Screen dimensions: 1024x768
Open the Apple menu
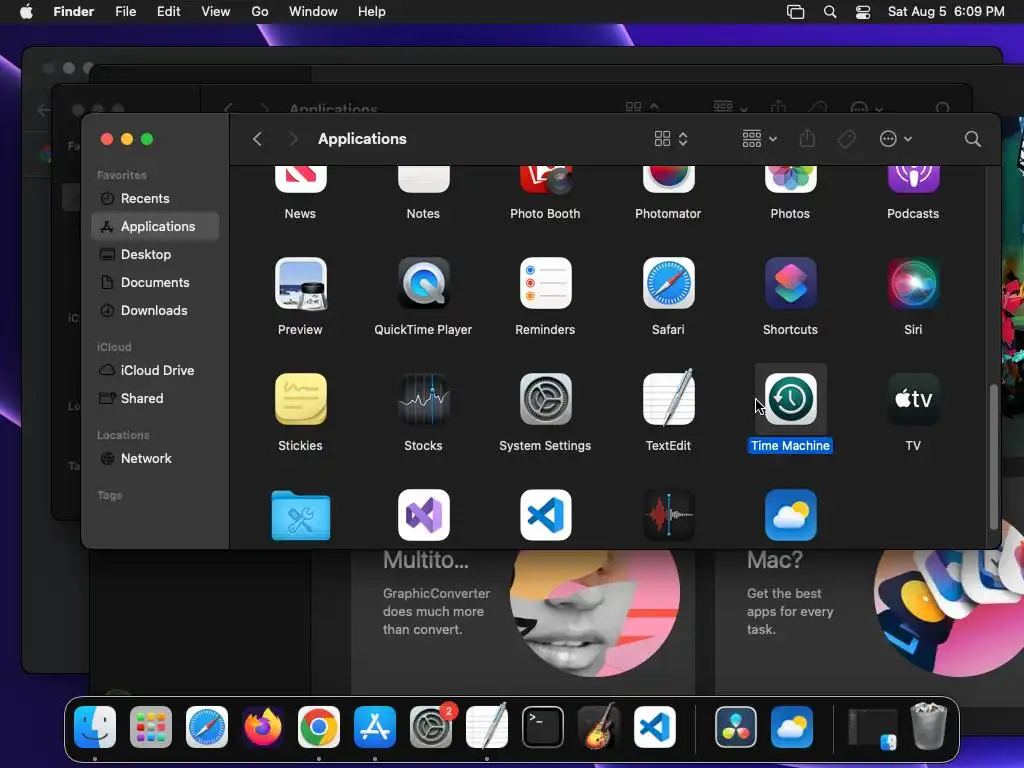pos(26,12)
